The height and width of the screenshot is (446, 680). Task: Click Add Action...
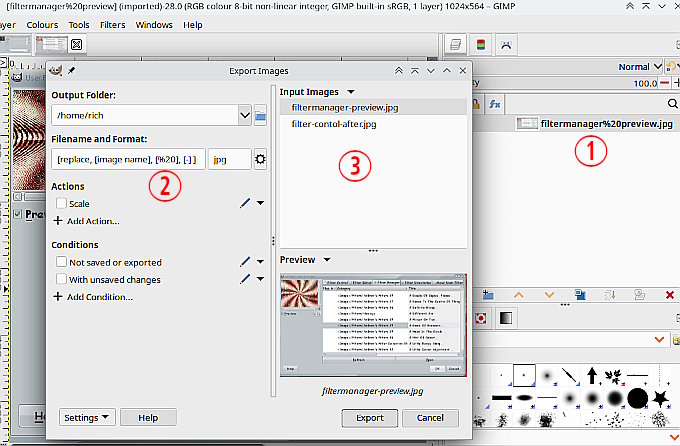click(86, 221)
